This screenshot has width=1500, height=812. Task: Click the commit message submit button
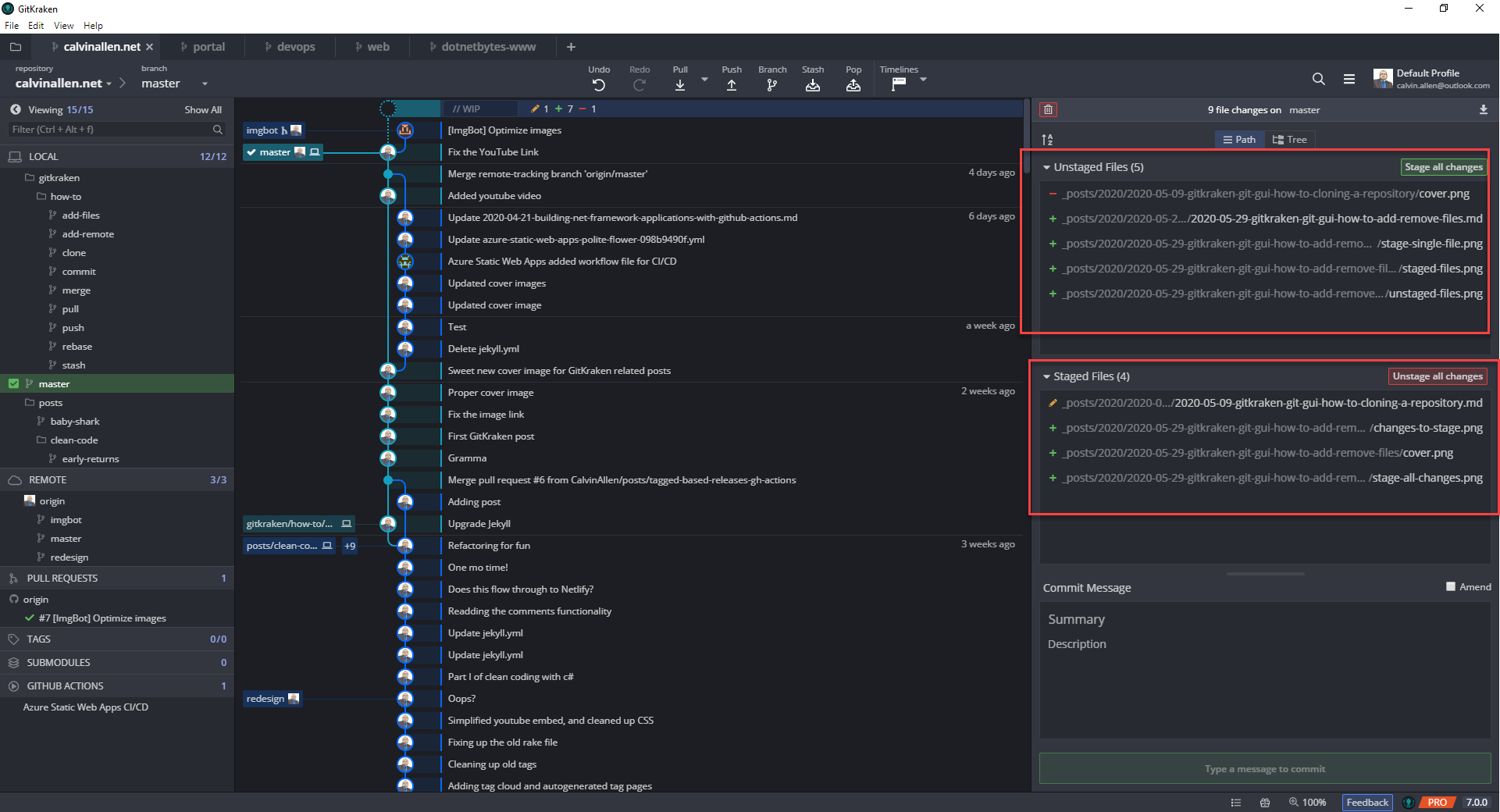point(1265,768)
